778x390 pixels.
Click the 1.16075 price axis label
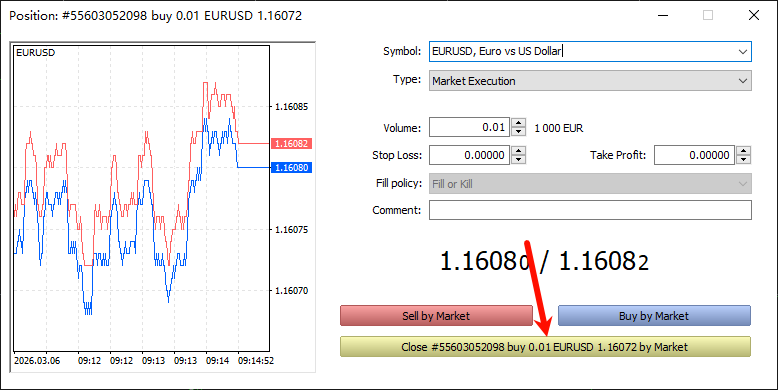pos(291,230)
